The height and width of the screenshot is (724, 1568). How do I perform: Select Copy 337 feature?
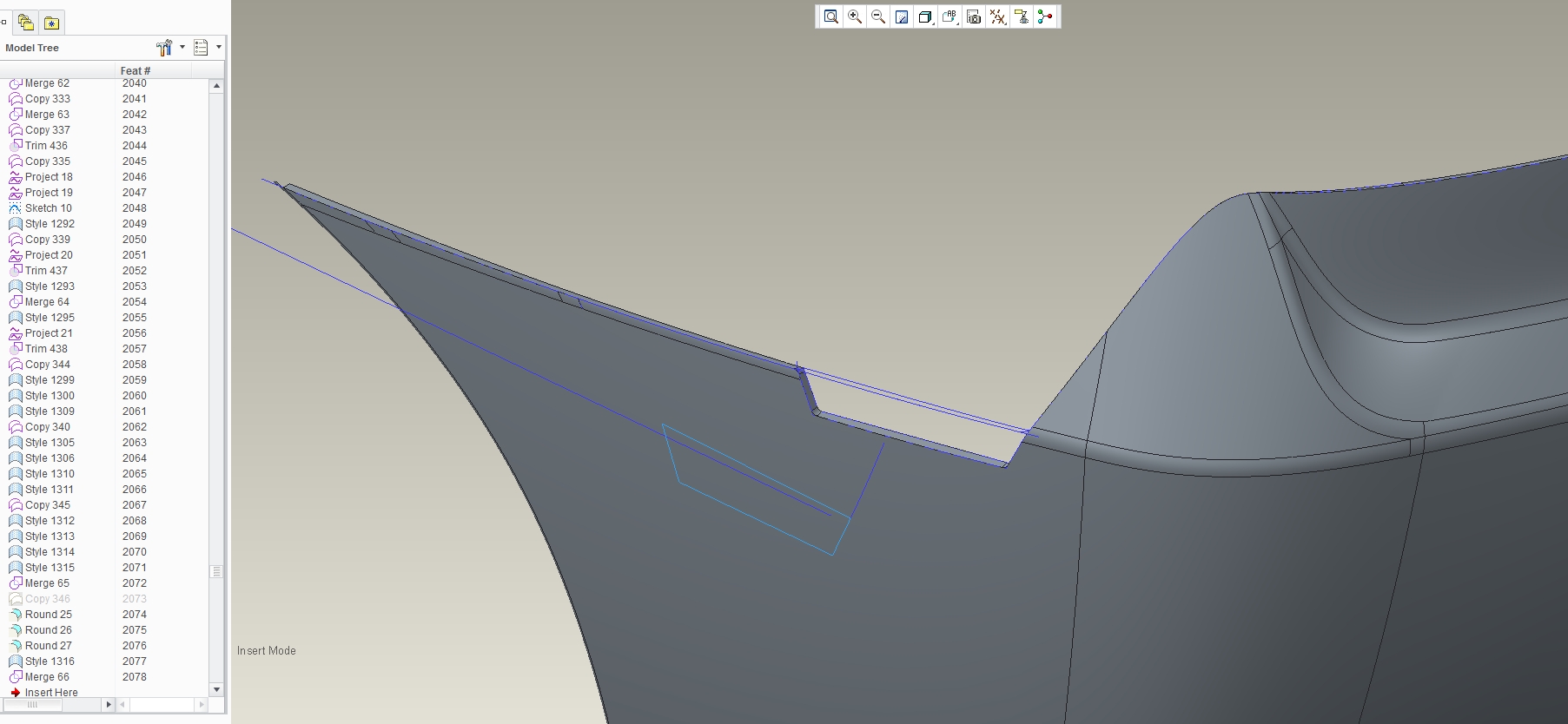47,130
